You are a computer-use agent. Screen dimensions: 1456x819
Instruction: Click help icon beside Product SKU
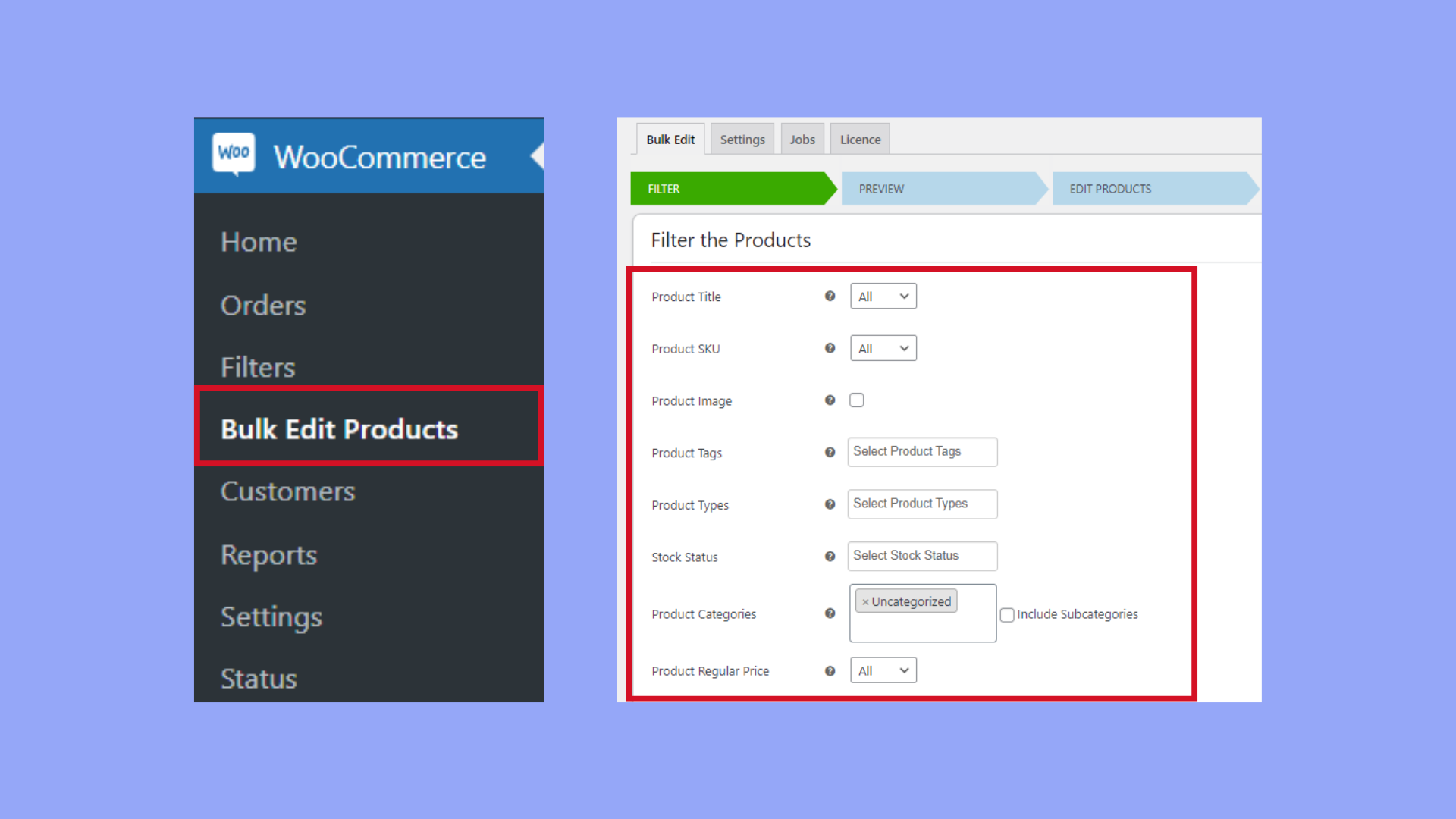point(830,348)
